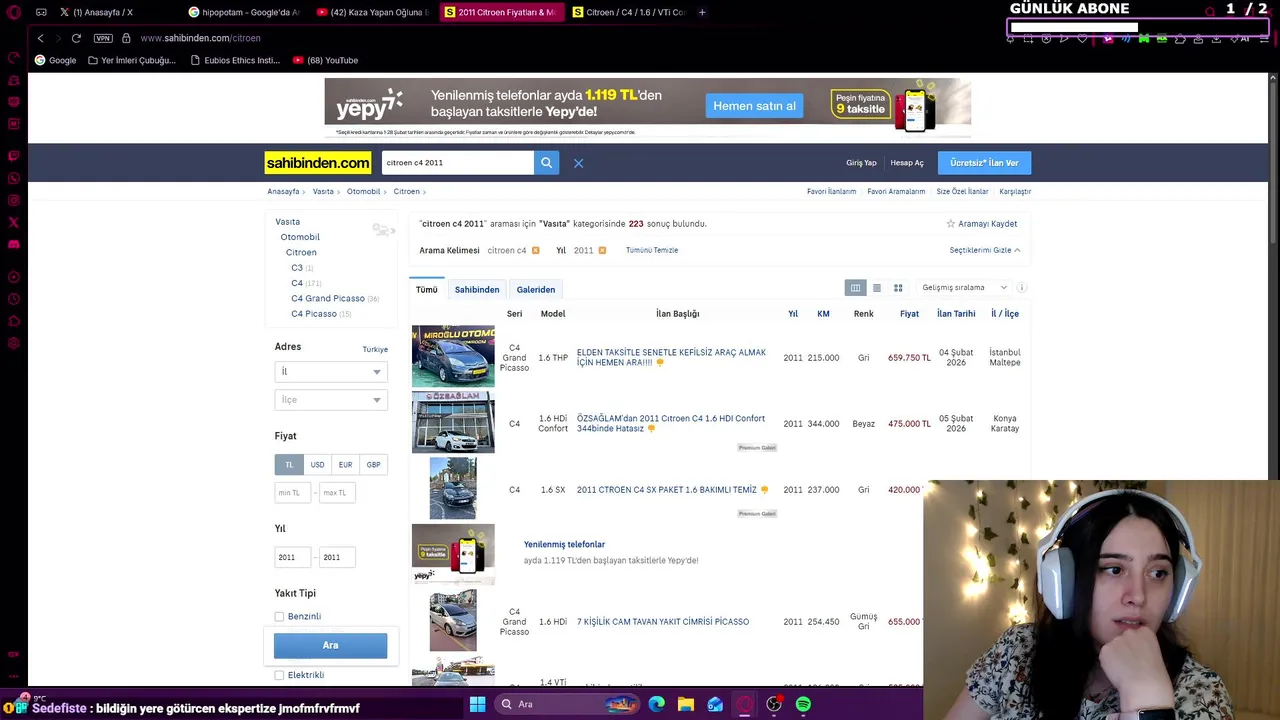This screenshot has height=720, width=1280.
Task: Click Ücretsiz İlan Ver button
Action: (984, 163)
